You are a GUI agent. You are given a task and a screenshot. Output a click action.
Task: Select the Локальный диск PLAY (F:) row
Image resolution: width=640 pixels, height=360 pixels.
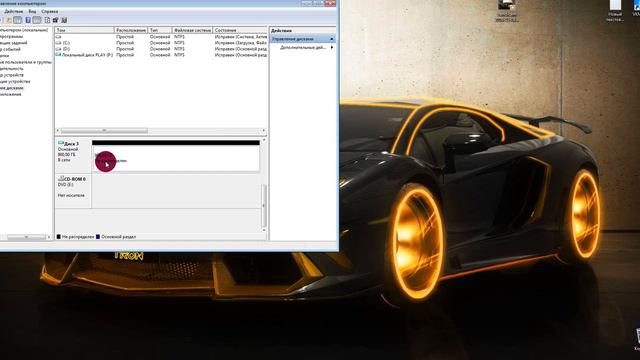[161, 55]
